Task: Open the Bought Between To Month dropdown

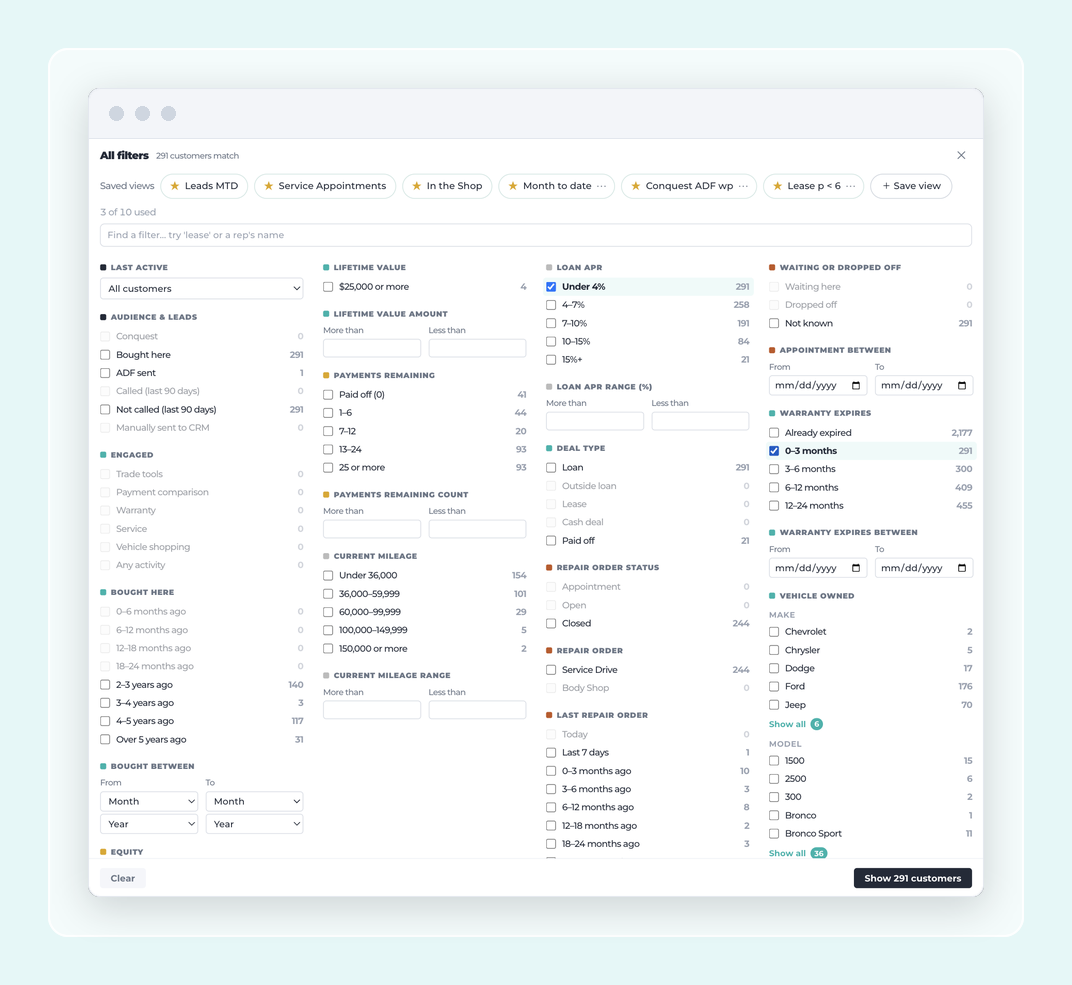Action: tap(254, 801)
